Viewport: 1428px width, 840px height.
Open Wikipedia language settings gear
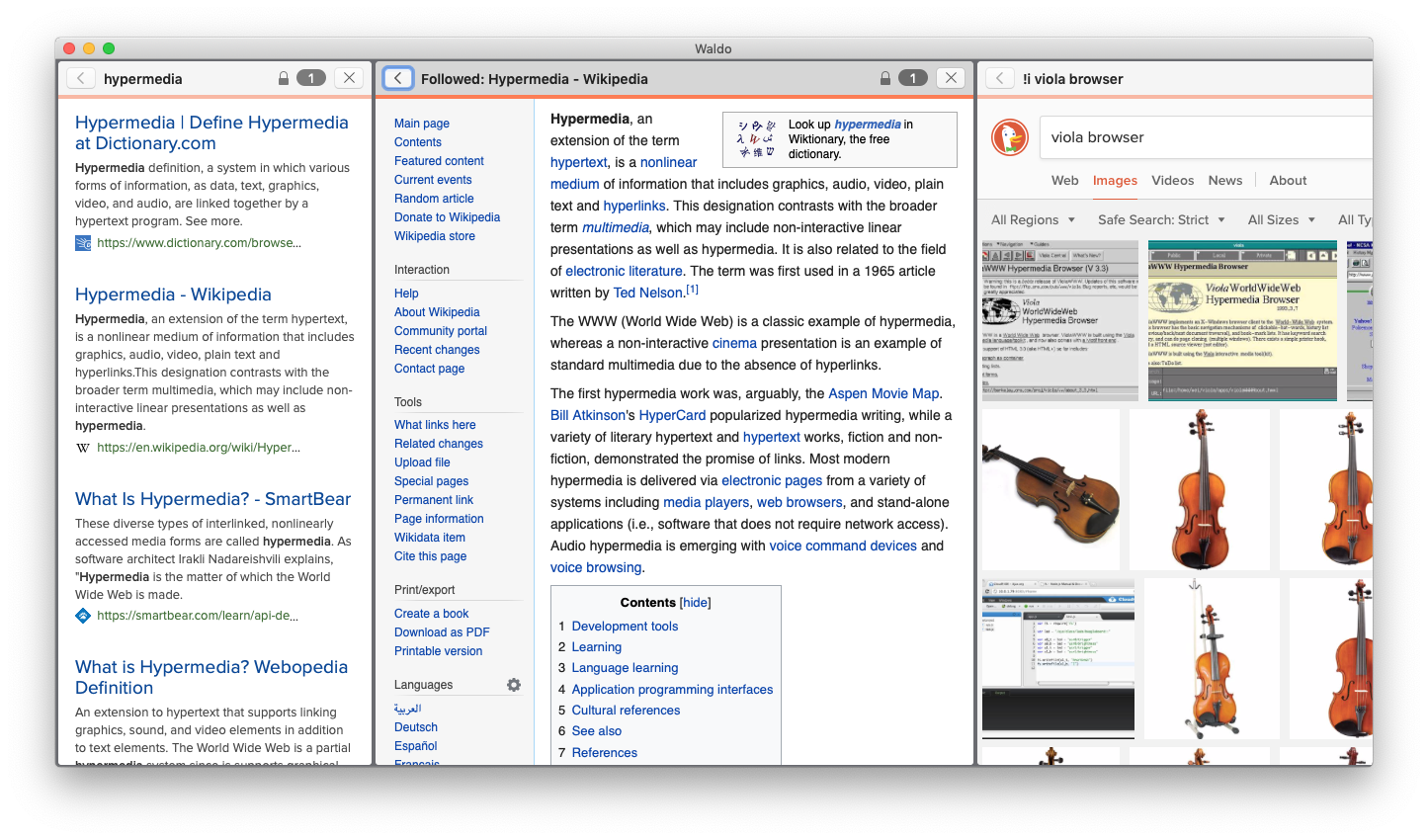pos(514,685)
